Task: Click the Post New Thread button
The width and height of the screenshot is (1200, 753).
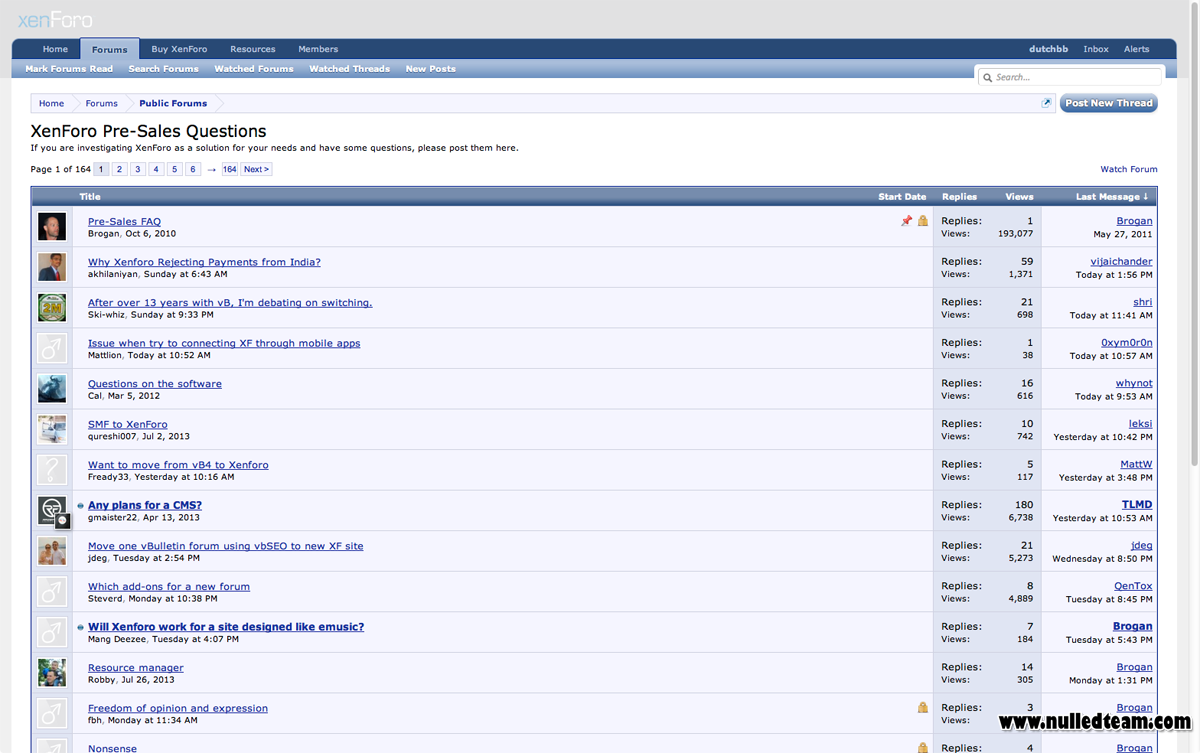Action: pyautogui.click(x=1109, y=103)
